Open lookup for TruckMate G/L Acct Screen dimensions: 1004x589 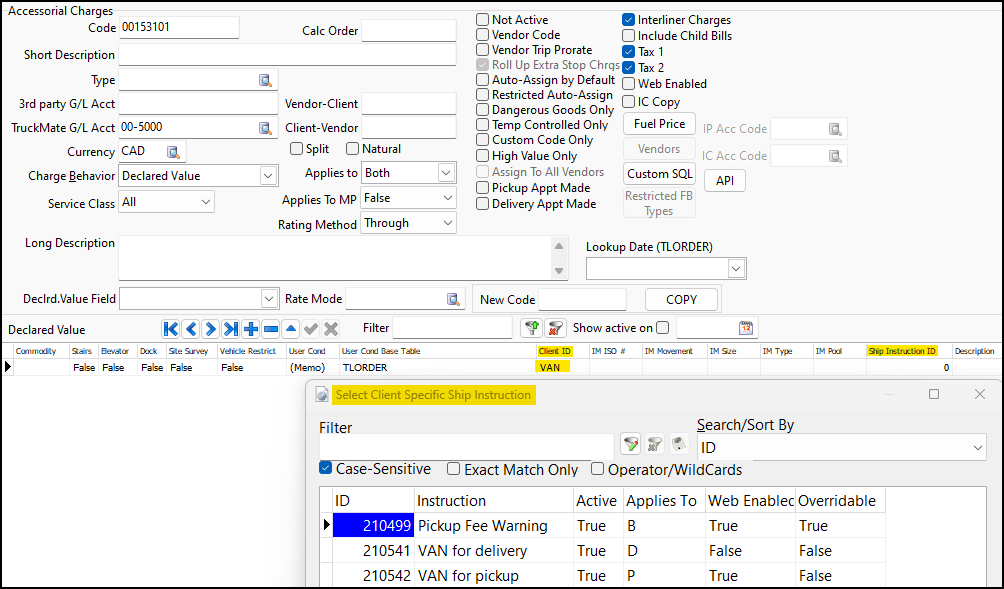pos(265,128)
